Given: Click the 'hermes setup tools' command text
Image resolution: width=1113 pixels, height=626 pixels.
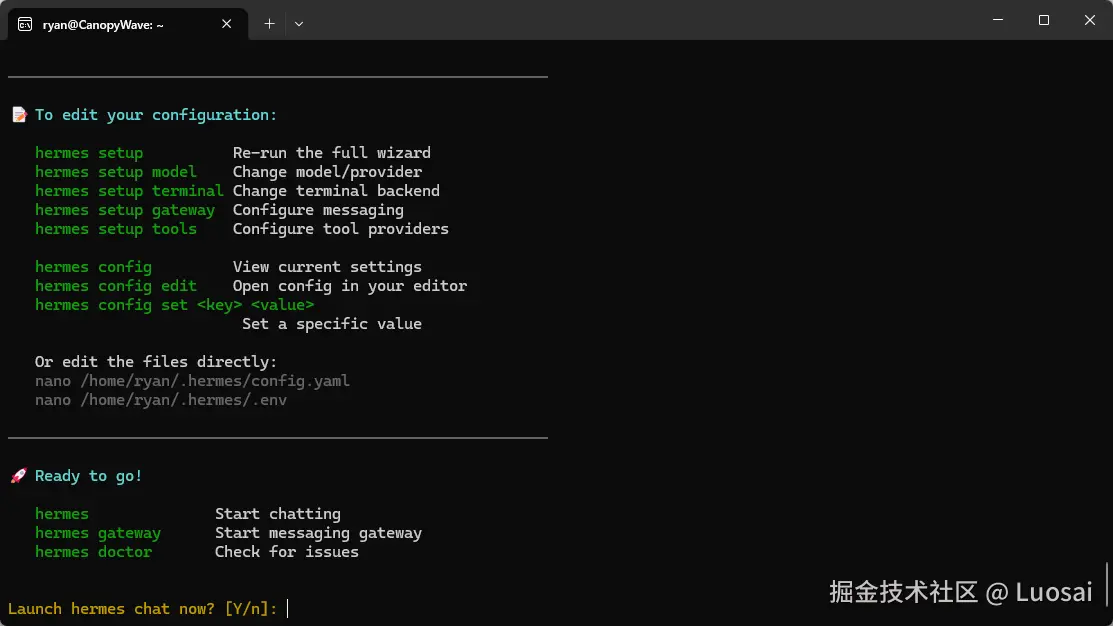Looking at the screenshot, I should pos(116,229).
